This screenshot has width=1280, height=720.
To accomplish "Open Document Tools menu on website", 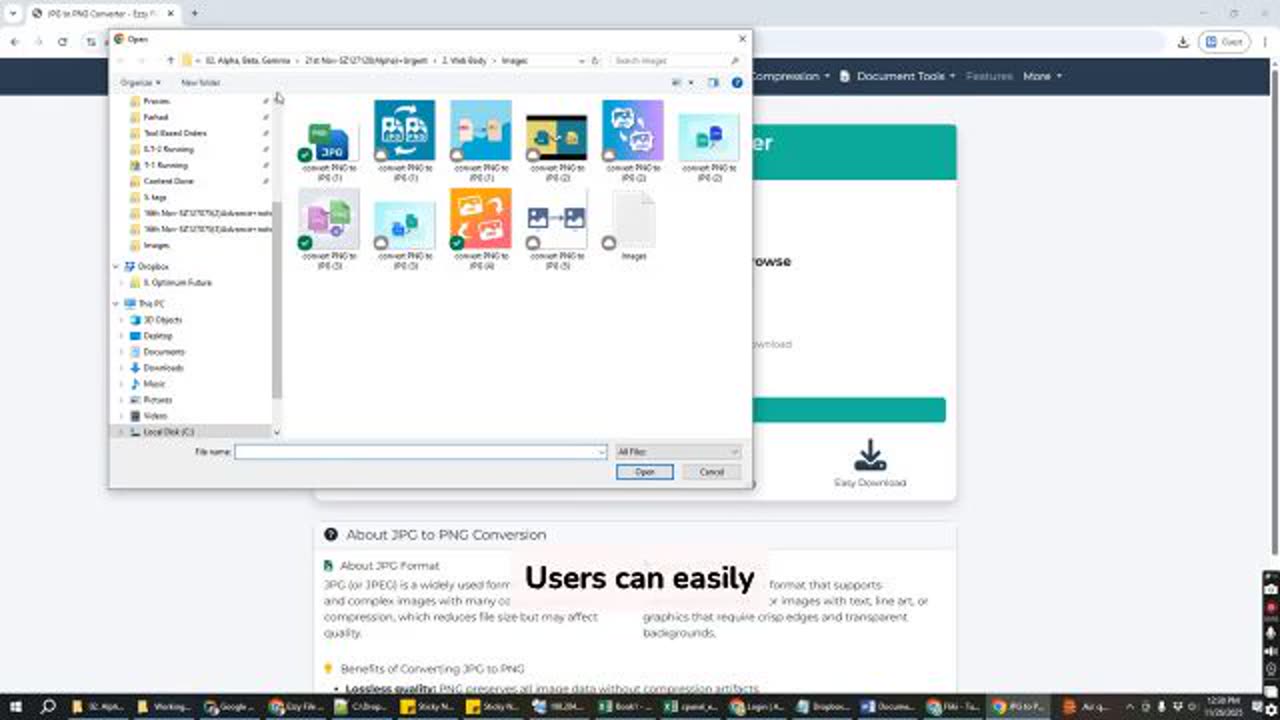I will coord(897,76).
